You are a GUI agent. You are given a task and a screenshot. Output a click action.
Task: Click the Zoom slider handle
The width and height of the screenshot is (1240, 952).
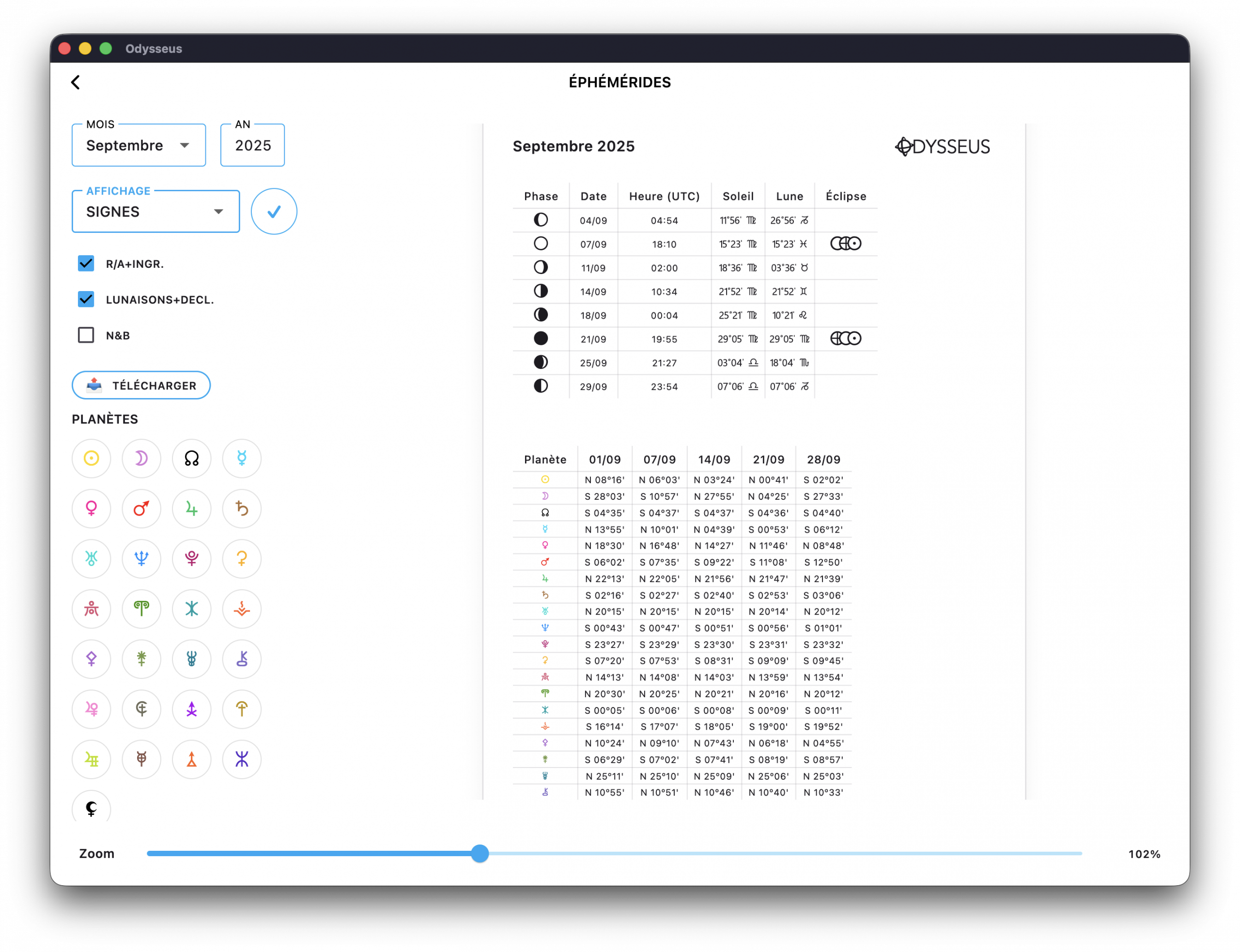coord(480,853)
